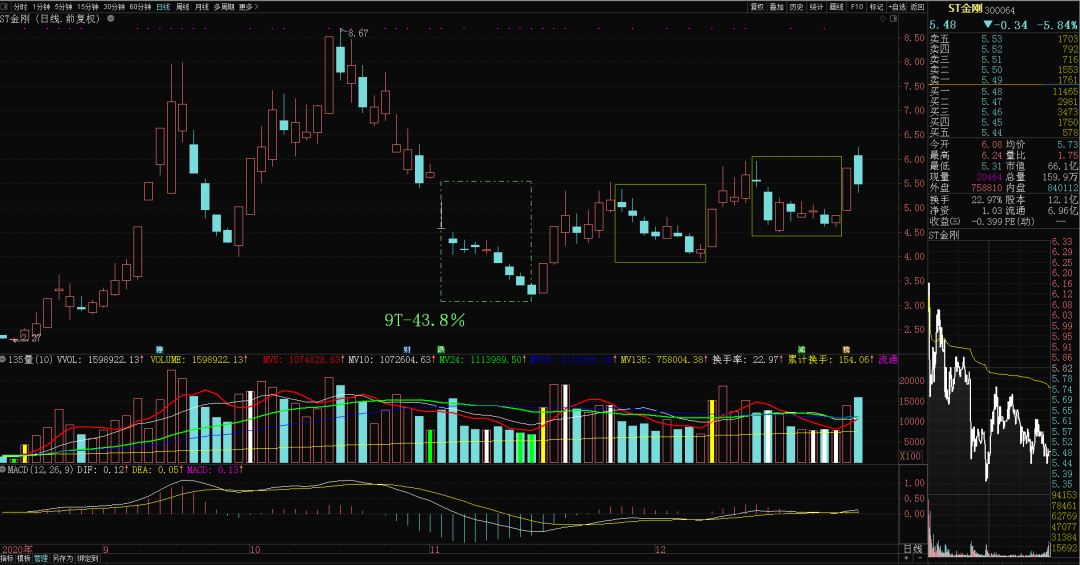
Task: Open the 模板 template tab at bottom
Action: point(24,559)
